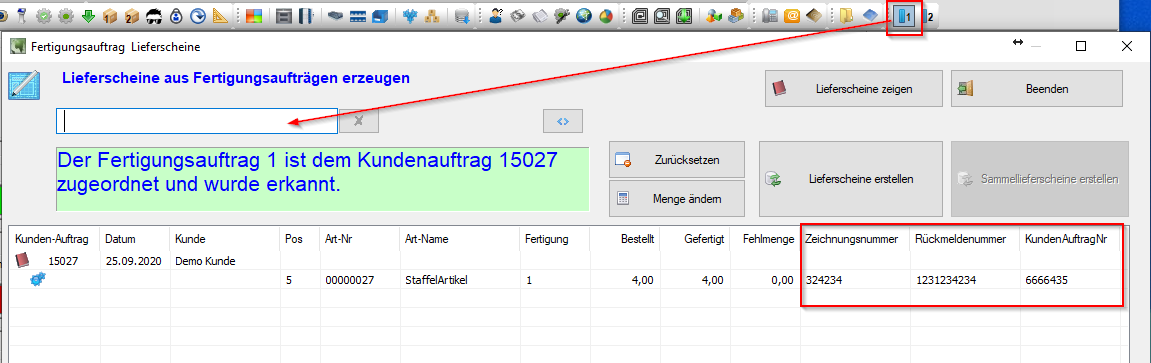1151x363 pixels.
Task: Click the money banknote toolbar icon
Action: (x=518, y=15)
